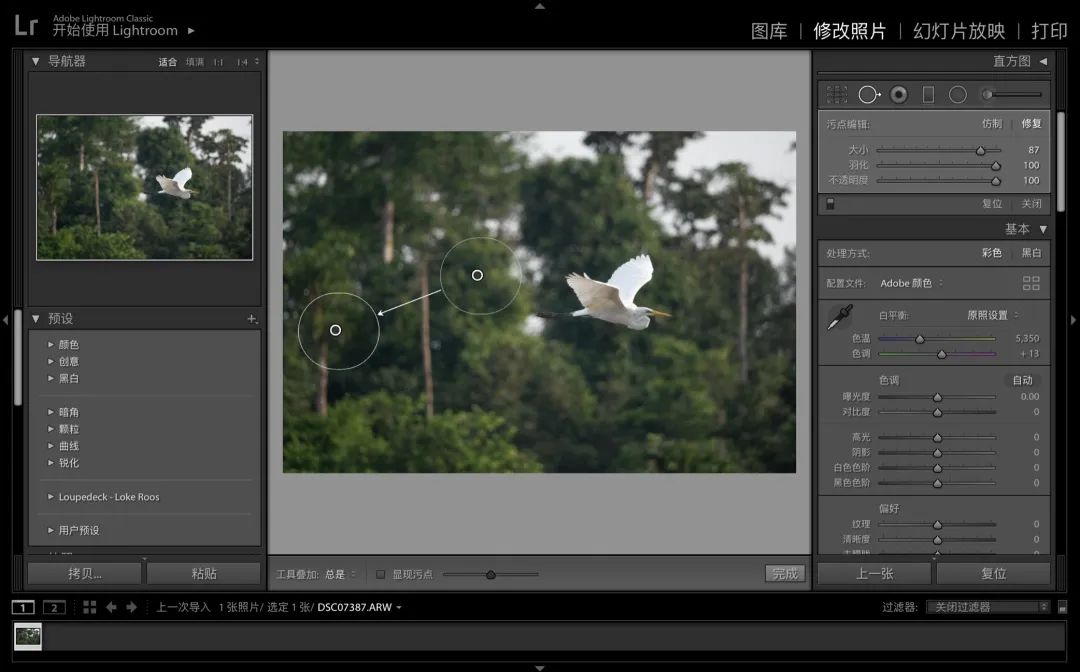The height and width of the screenshot is (672, 1080).
Task: Expand the 颜色 preset folder
Action: (52, 344)
